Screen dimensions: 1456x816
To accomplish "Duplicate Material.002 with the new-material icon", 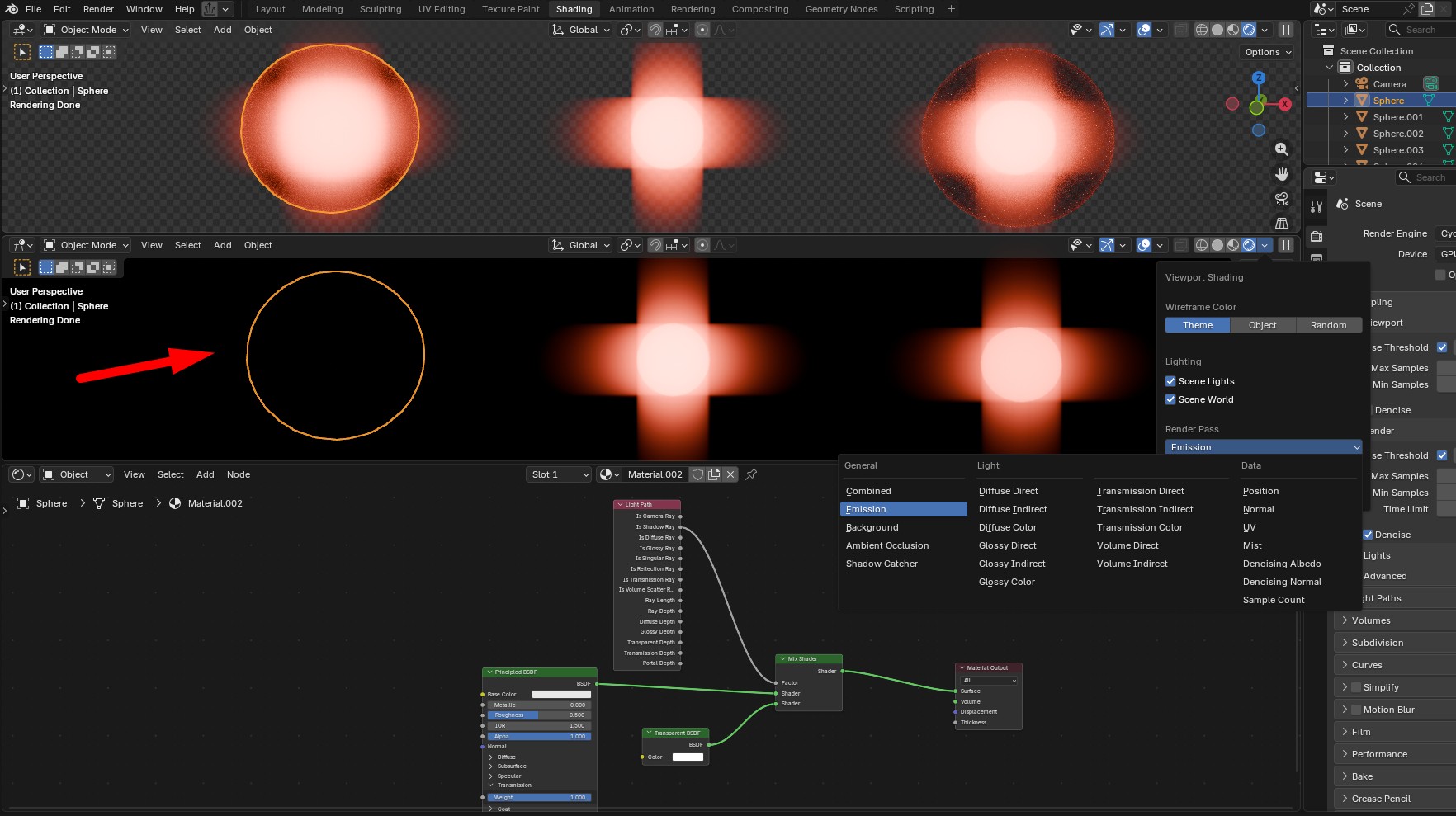I will pyautogui.click(x=715, y=474).
